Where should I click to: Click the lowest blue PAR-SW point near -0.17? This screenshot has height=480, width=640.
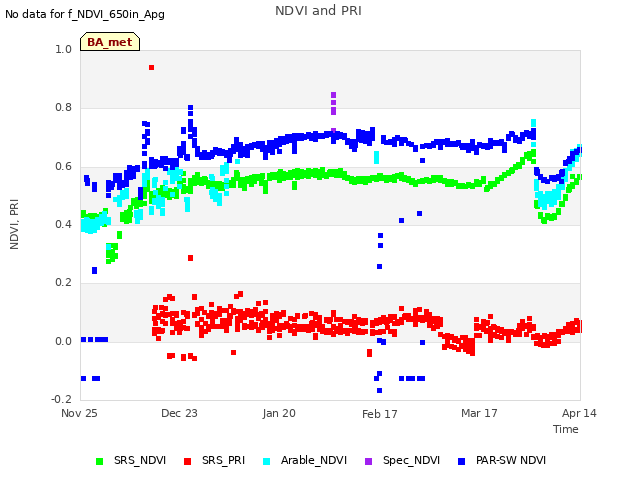[380, 391]
